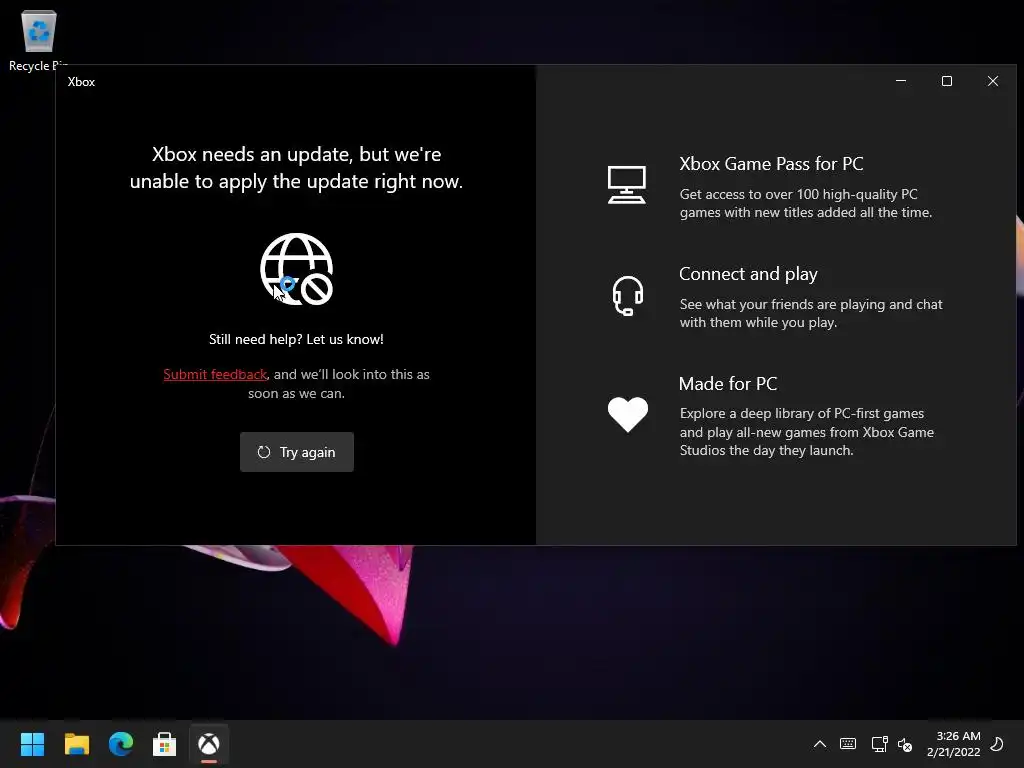Show hidden system tray icons
1024x768 pixels.
[820, 744]
